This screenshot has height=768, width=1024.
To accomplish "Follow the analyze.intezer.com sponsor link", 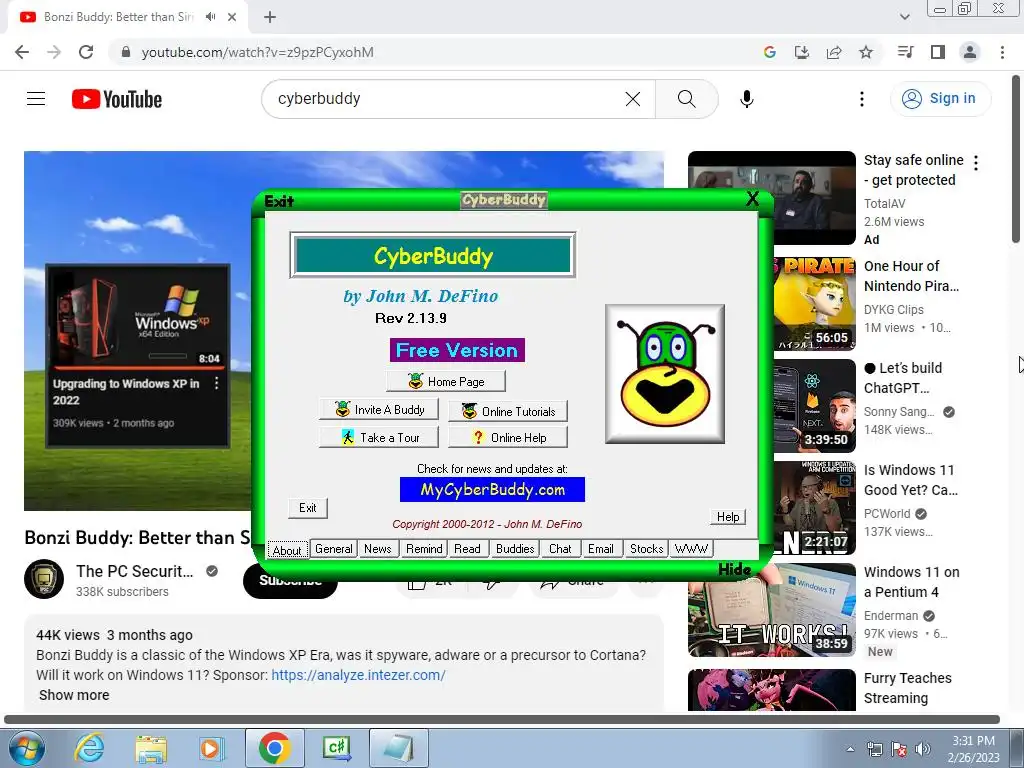I will click(x=358, y=675).
